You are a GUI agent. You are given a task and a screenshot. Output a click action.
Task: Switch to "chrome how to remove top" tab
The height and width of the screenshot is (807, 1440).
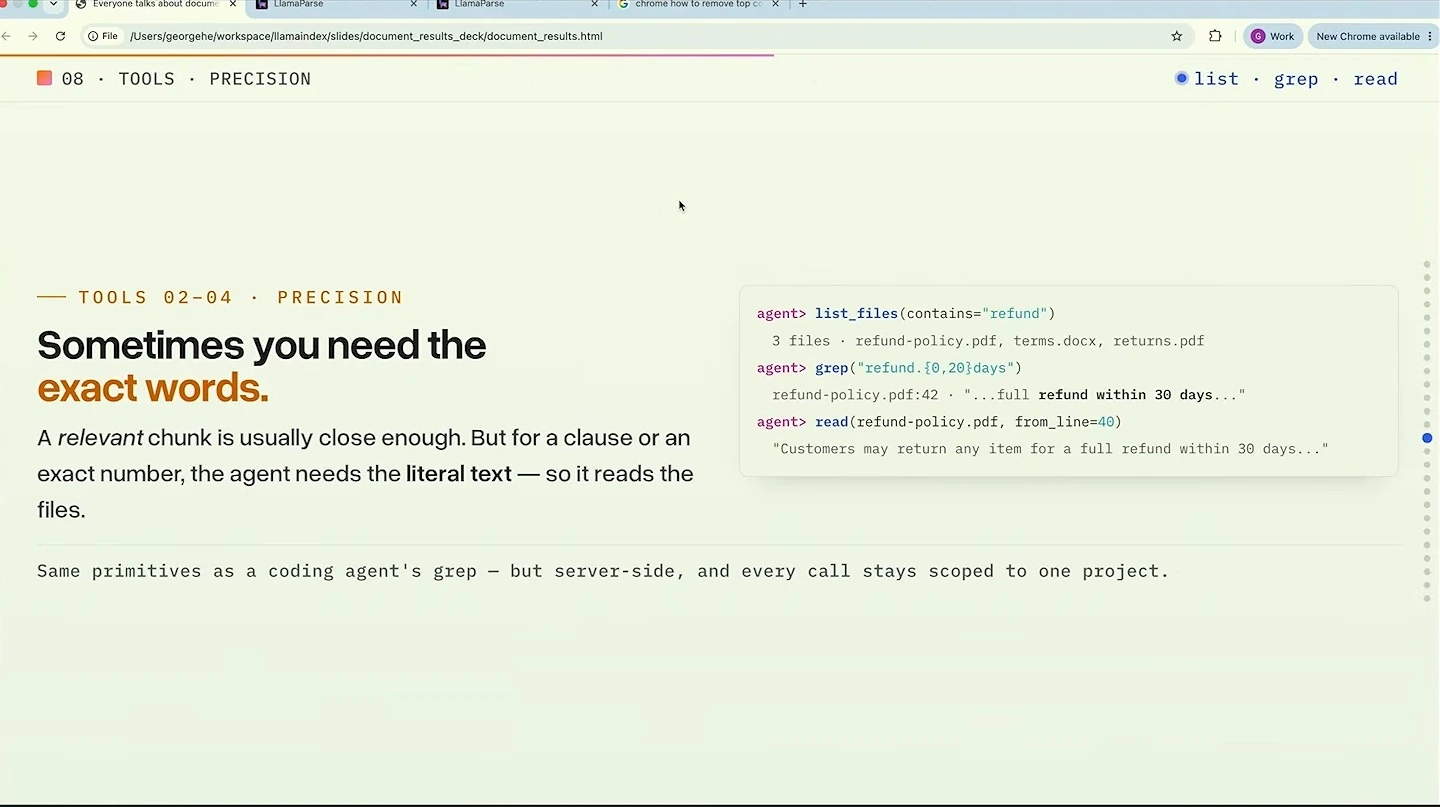699,5
